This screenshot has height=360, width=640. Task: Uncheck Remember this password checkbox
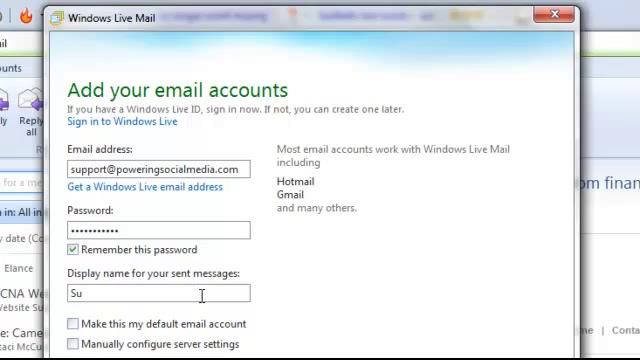click(73, 249)
